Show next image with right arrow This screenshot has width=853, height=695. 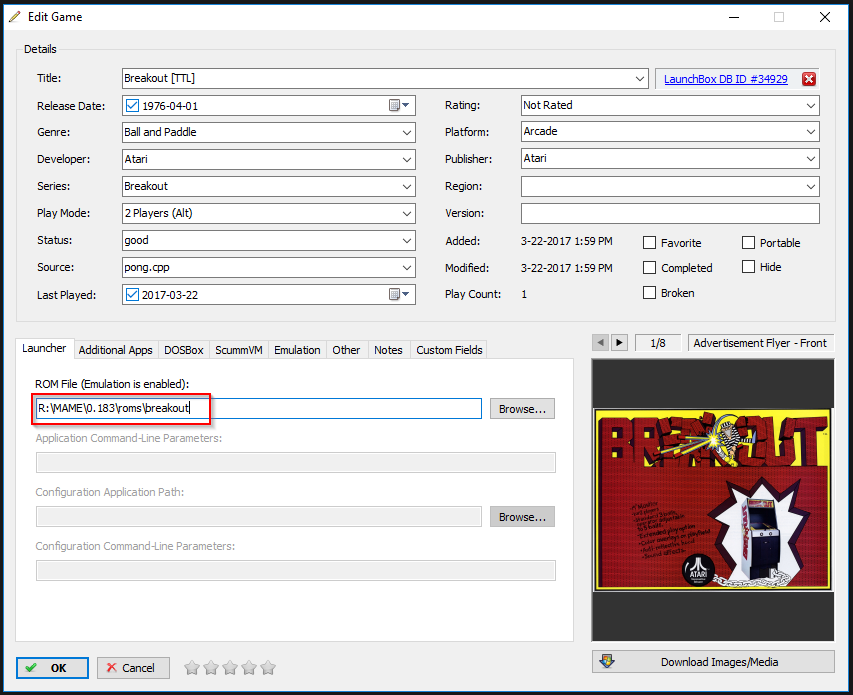pyautogui.click(x=619, y=343)
